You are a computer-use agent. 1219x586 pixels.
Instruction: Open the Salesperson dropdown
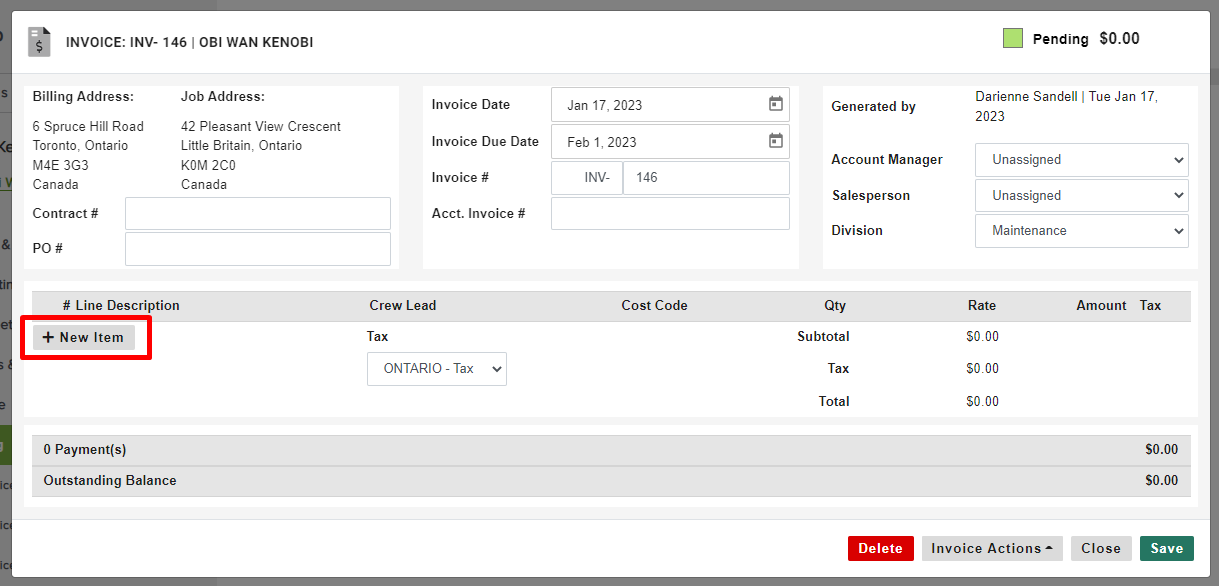[1081, 195]
